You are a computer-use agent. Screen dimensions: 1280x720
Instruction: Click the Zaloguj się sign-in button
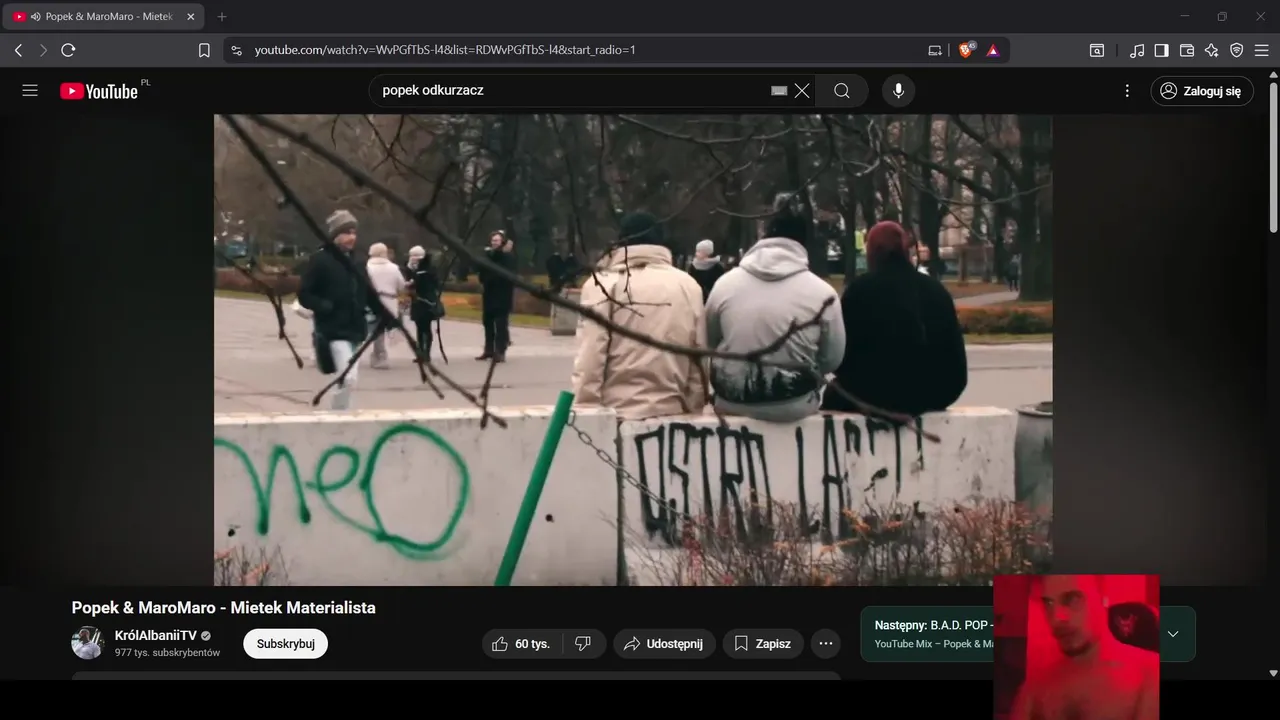pos(1202,91)
